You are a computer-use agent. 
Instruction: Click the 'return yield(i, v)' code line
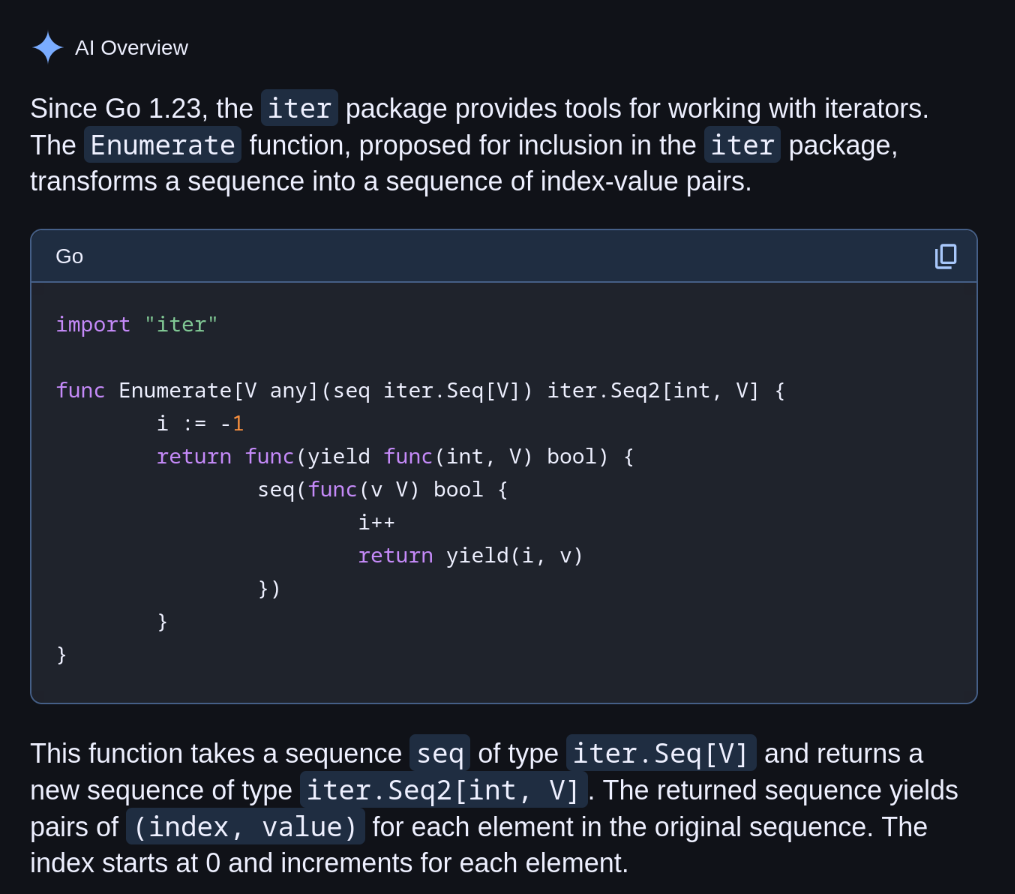coord(470,555)
